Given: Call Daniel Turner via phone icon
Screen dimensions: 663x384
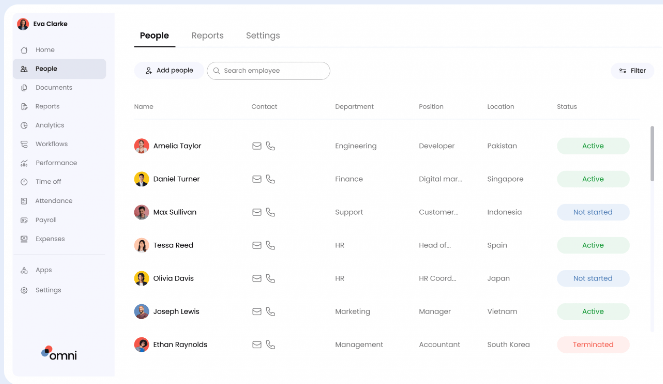Looking at the screenshot, I should tap(270, 179).
